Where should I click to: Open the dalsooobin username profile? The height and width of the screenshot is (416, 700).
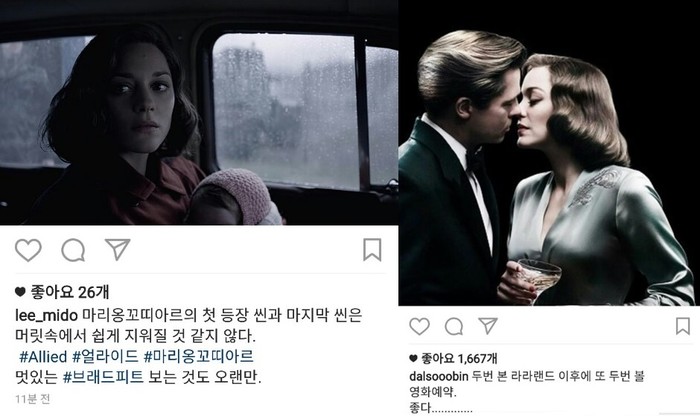click(x=438, y=376)
